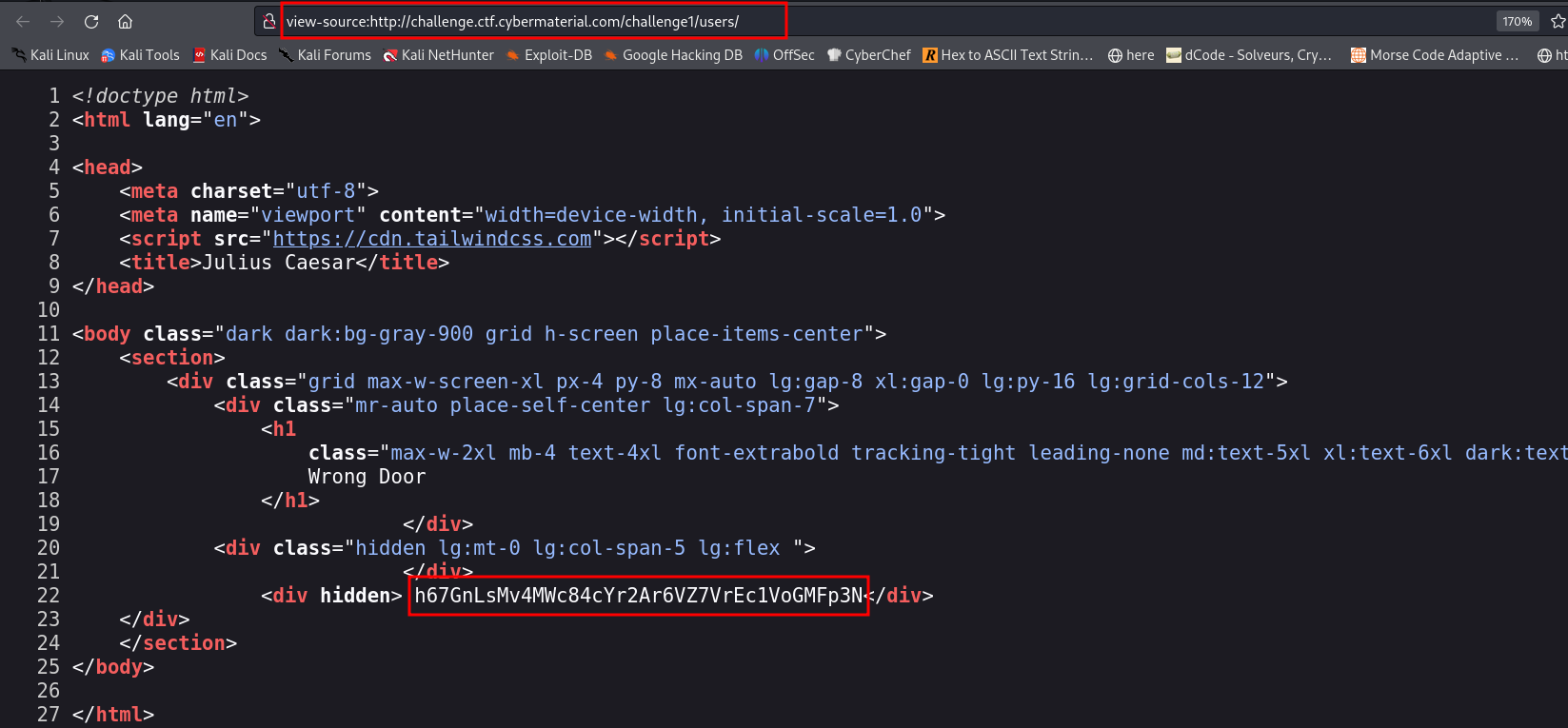Bookmark this page with the star icon
Image resolution: width=1568 pixels, height=728 pixels.
pos(1558,21)
